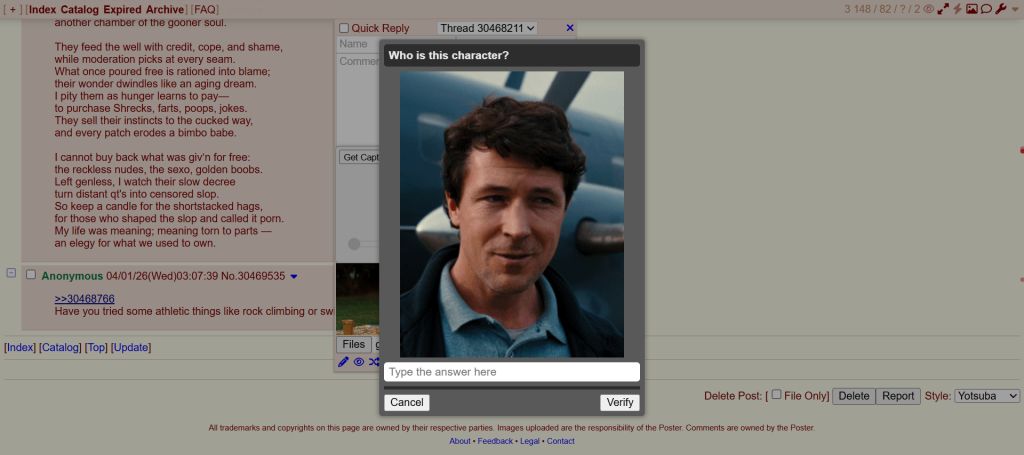Click the Get Captcha button
This screenshot has width=1024, height=455.
click(x=360, y=157)
